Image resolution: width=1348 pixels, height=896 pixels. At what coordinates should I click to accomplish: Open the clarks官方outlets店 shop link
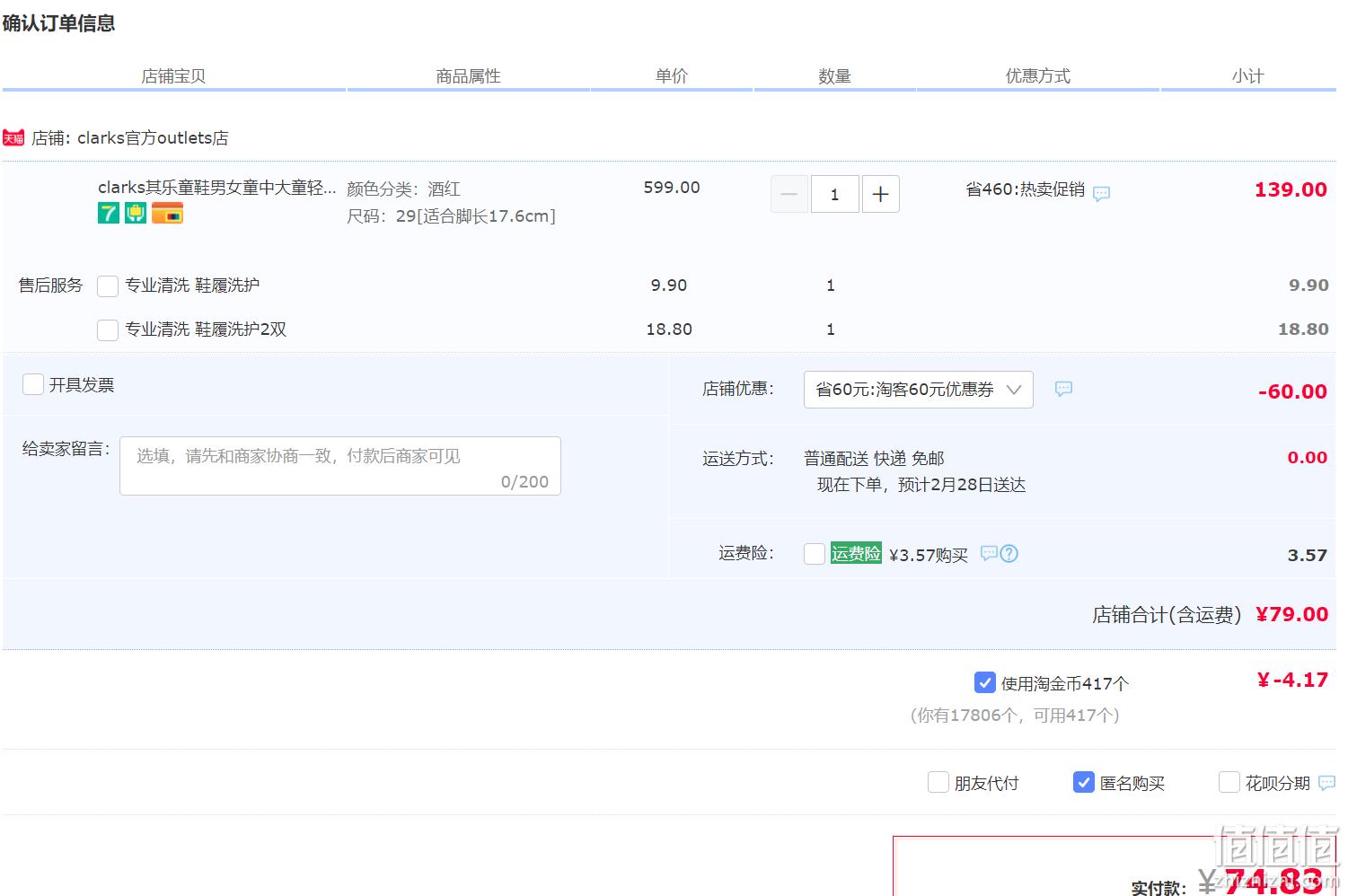click(153, 138)
